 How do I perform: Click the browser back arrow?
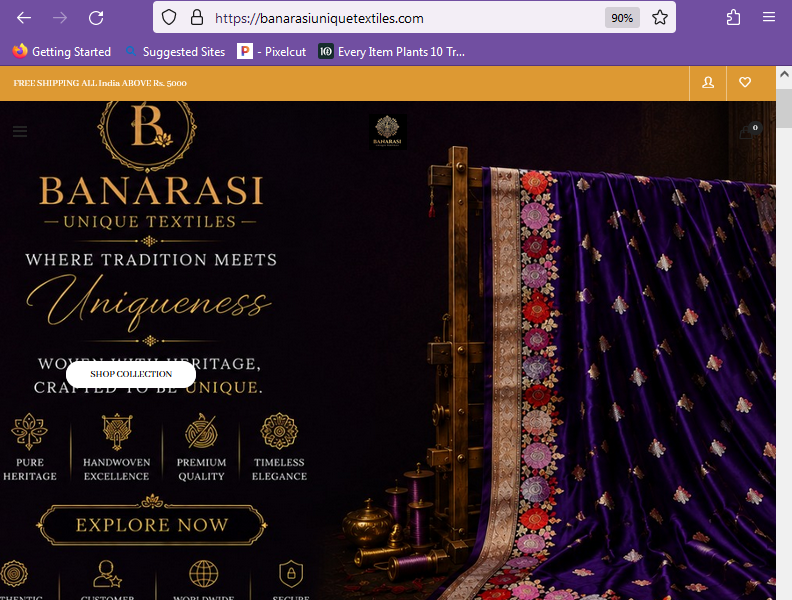coord(24,18)
